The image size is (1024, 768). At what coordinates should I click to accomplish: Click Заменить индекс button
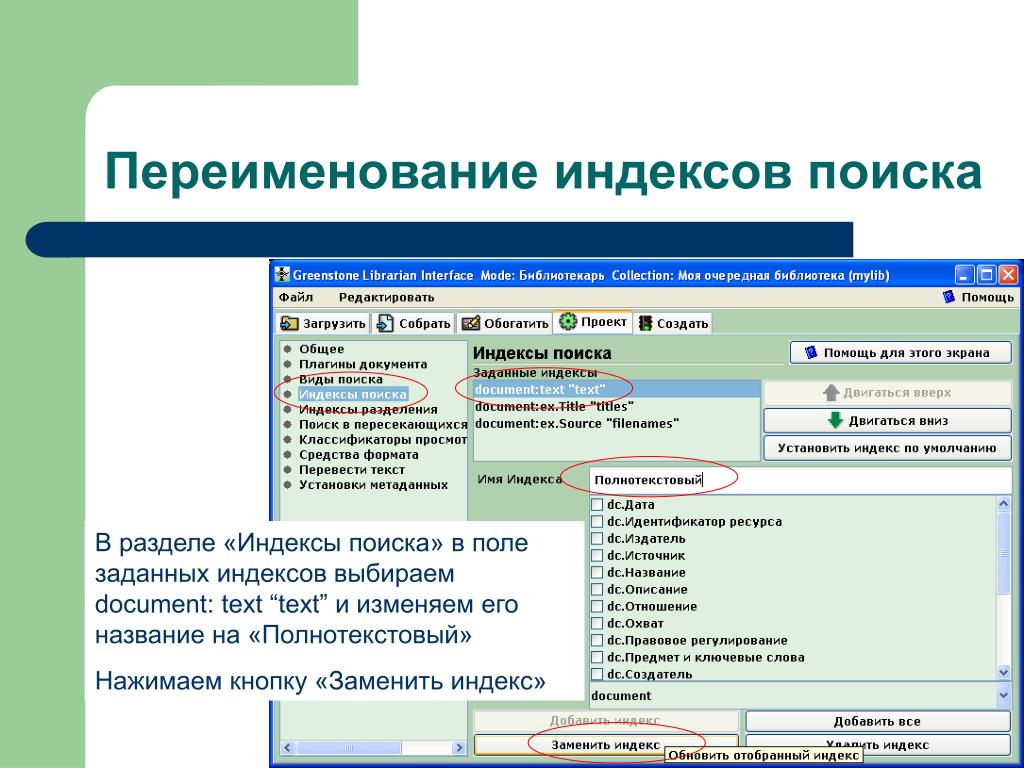click(605, 744)
